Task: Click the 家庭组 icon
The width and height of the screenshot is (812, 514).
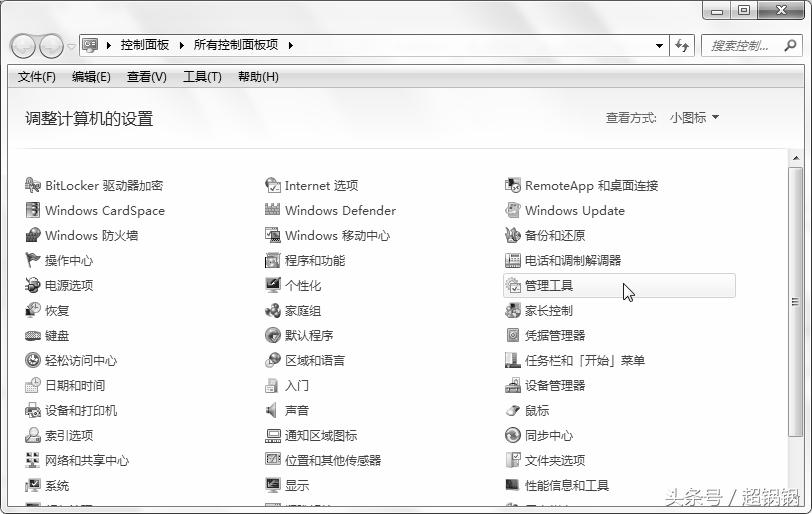Action: pyautogui.click(x=272, y=310)
